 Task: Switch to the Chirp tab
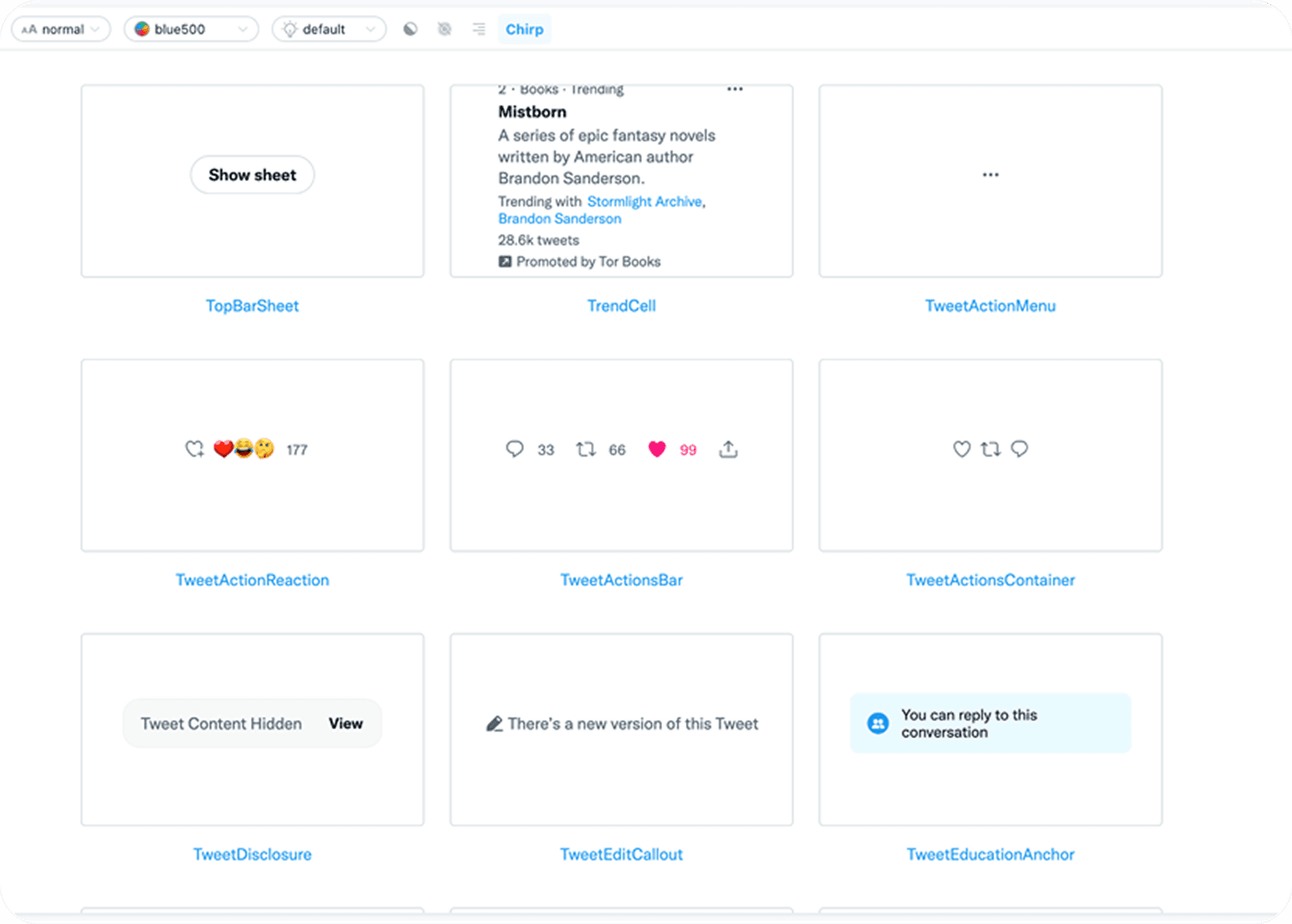524,29
